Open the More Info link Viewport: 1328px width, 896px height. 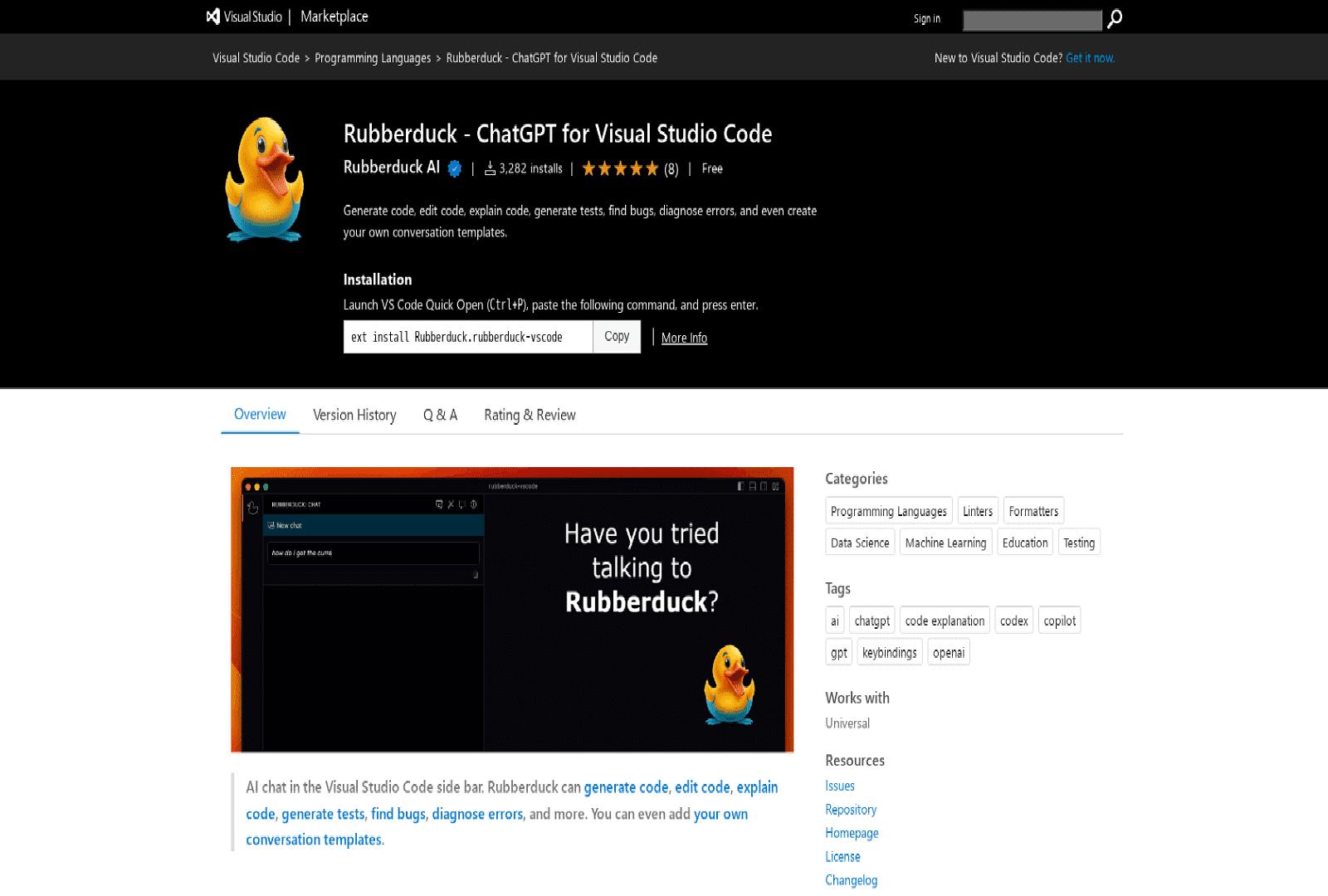pyautogui.click(x=684, y=338)
